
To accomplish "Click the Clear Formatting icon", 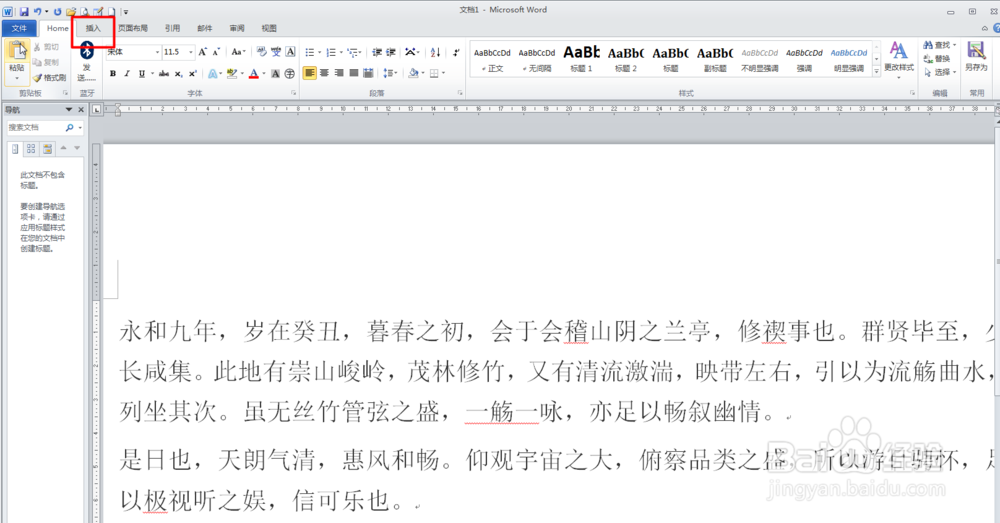I will point(261,52).
